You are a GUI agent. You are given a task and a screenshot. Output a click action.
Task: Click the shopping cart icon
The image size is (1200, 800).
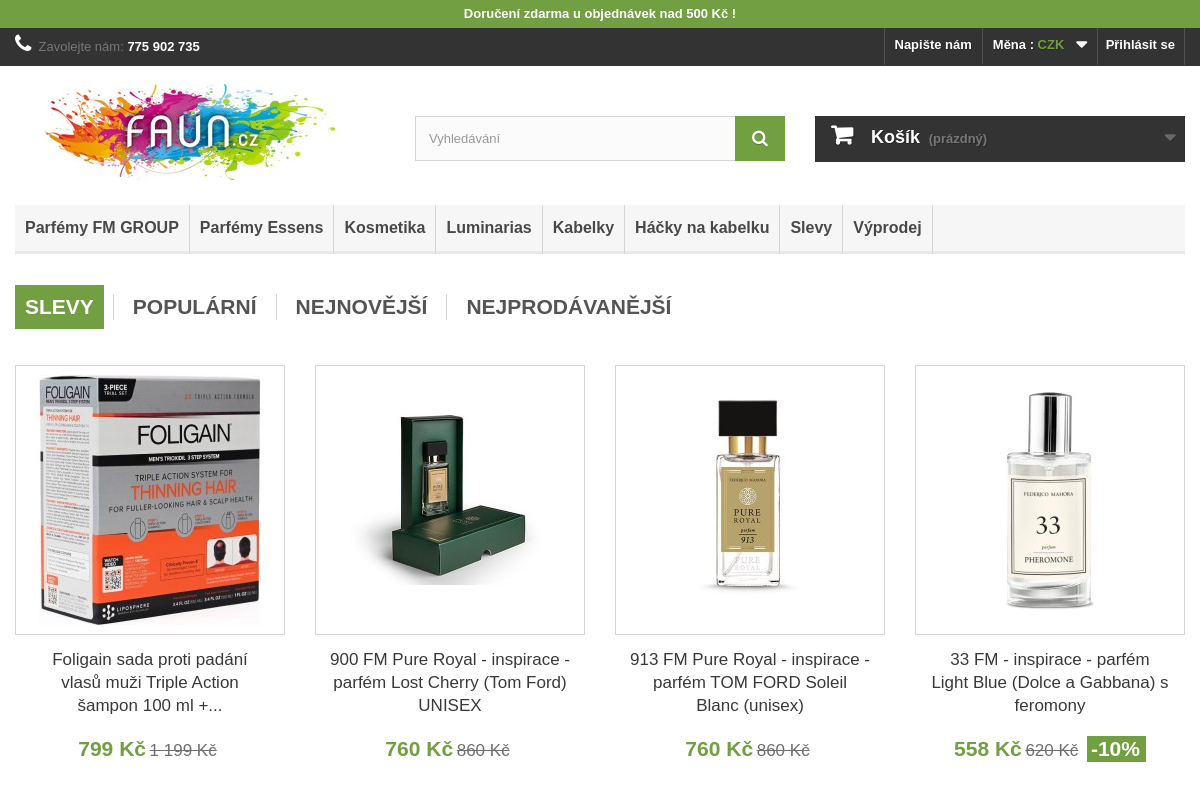point(842,136)
